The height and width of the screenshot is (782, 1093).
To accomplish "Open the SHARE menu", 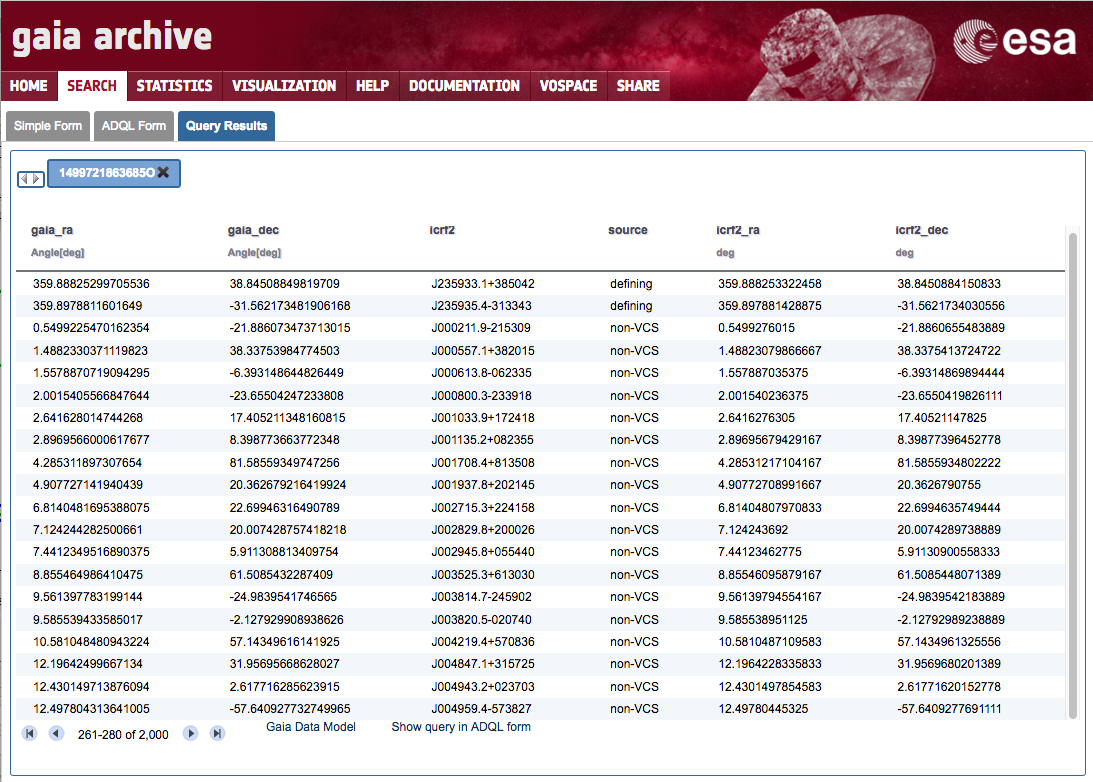I will click(638, 86).
